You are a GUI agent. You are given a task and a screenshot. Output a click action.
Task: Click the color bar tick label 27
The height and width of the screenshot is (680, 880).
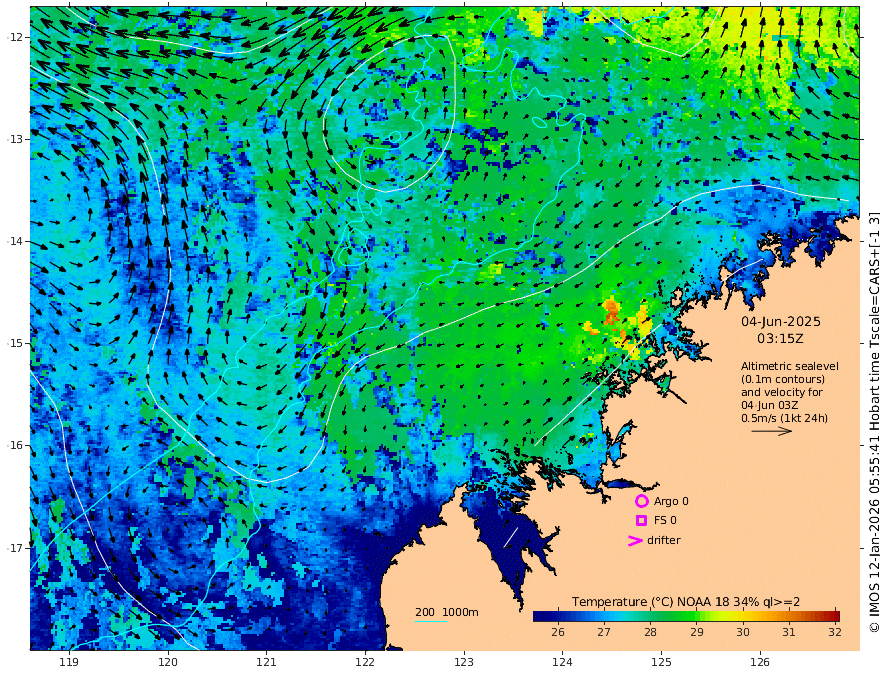pos(604,632)
